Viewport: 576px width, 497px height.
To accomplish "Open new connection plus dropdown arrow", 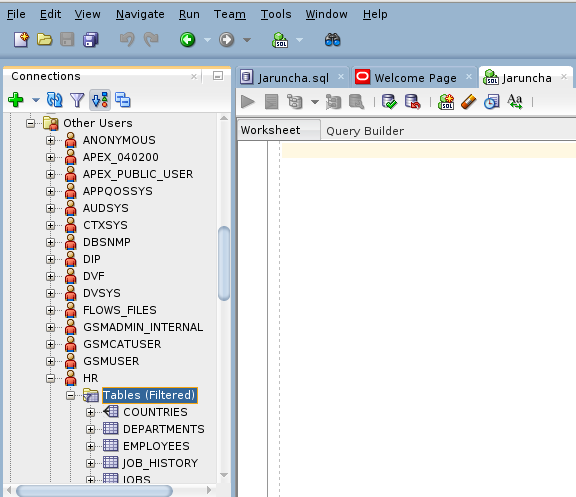I will point(36,100).
